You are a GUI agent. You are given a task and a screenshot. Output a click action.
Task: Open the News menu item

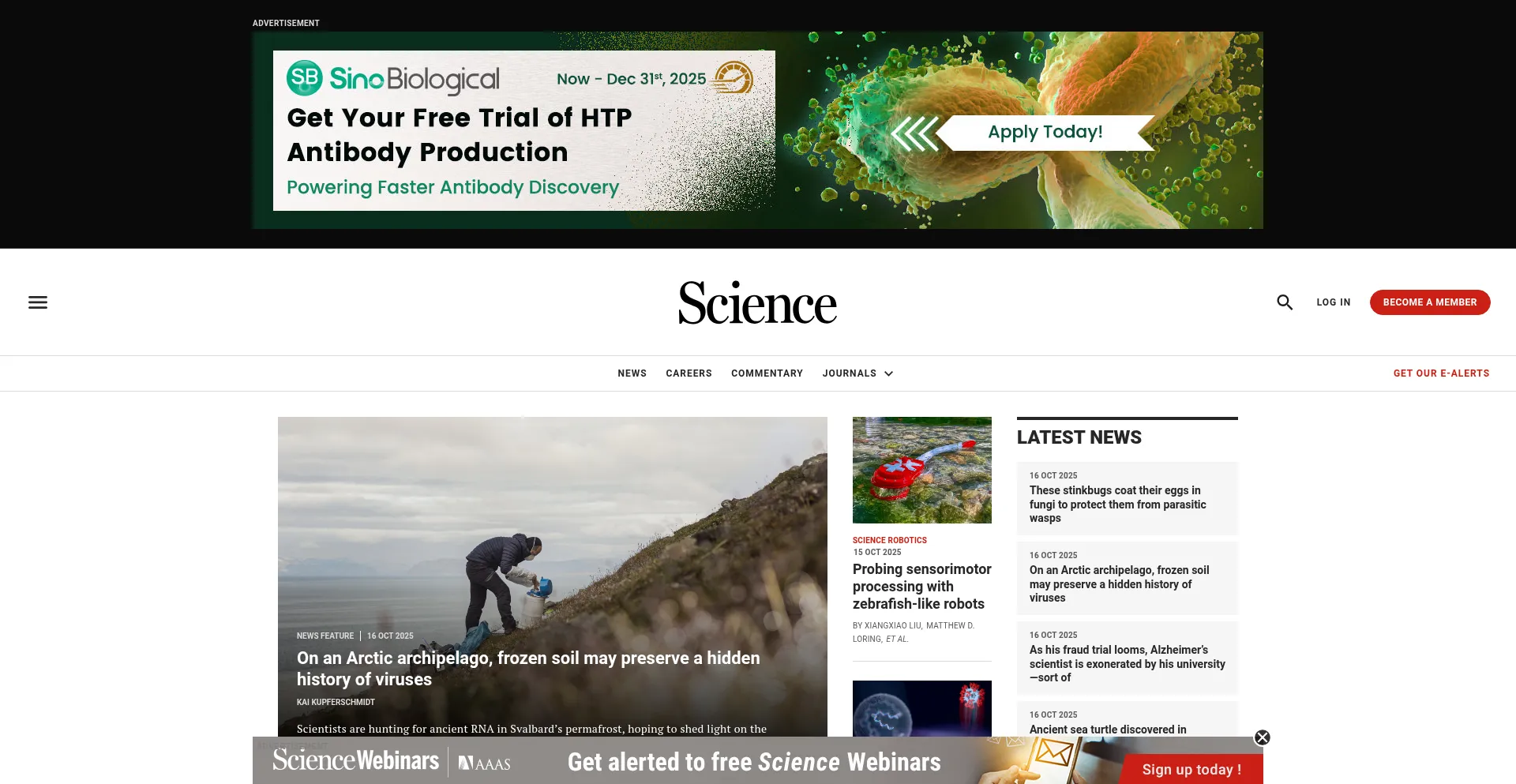coord(632,373)
